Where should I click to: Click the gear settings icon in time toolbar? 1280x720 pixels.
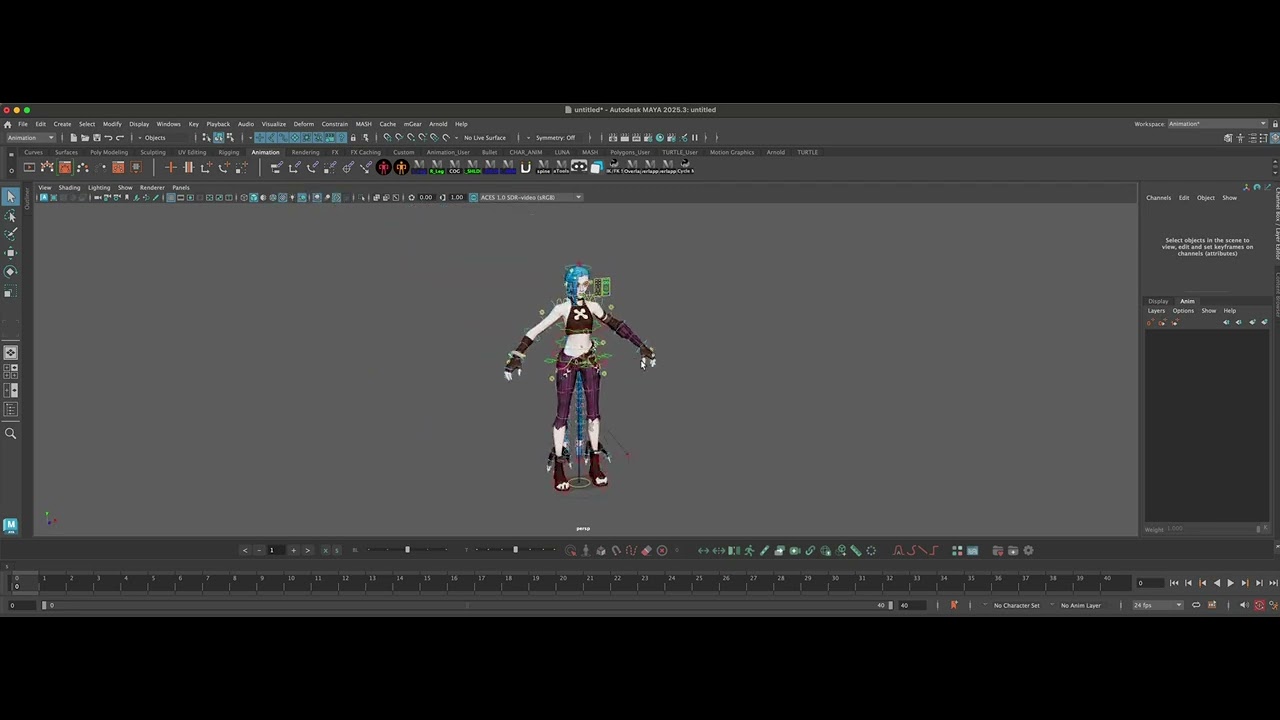tap(1028, 550)
